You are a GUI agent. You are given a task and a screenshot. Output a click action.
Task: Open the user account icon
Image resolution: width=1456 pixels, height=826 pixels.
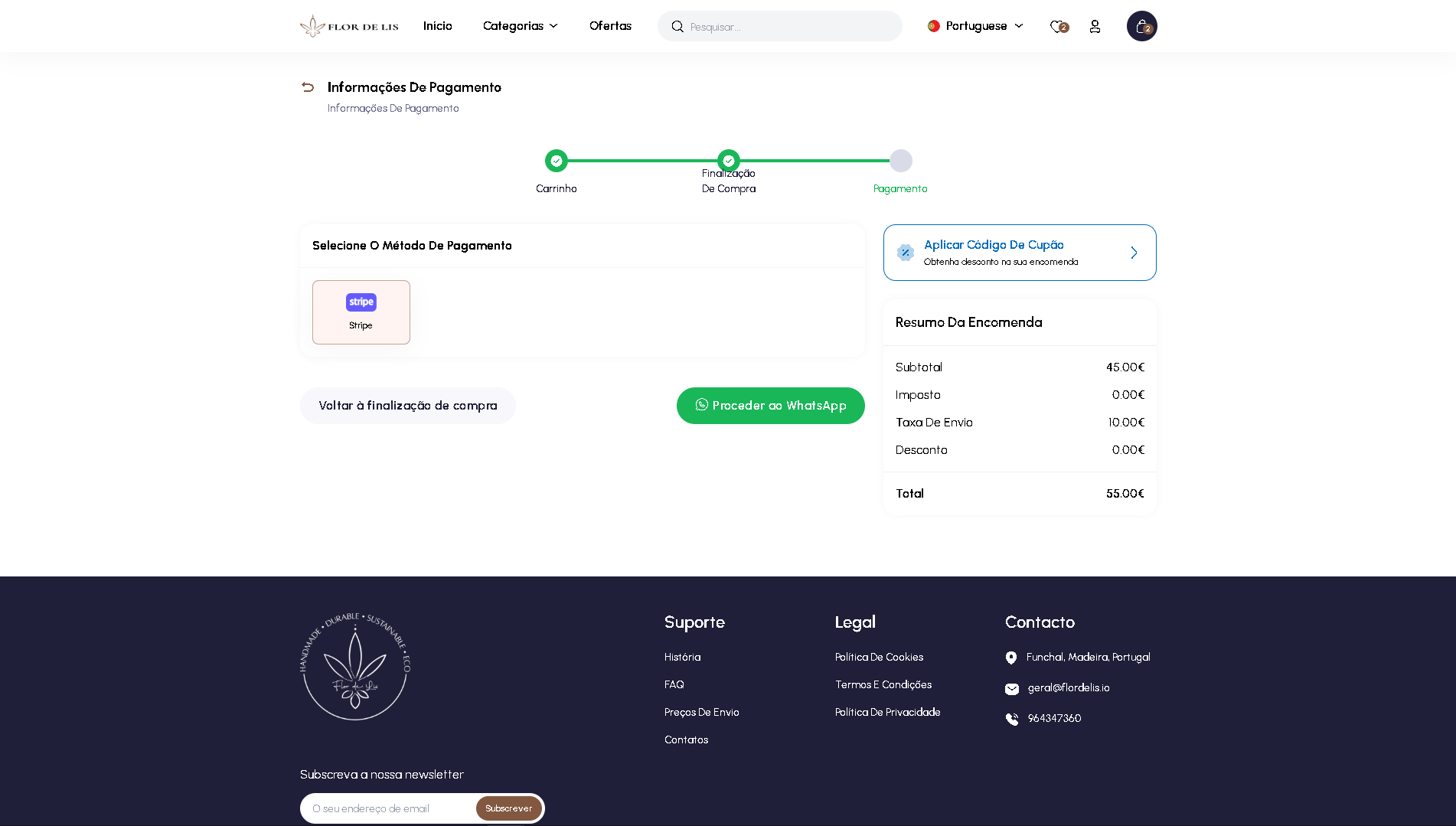(x=1095, y=26)
